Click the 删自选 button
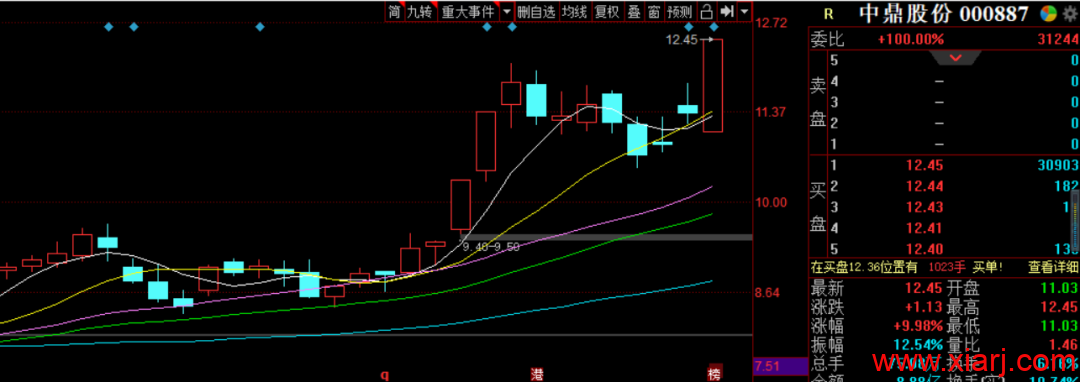The image size is (1080, 382). (x=536, y=11)
